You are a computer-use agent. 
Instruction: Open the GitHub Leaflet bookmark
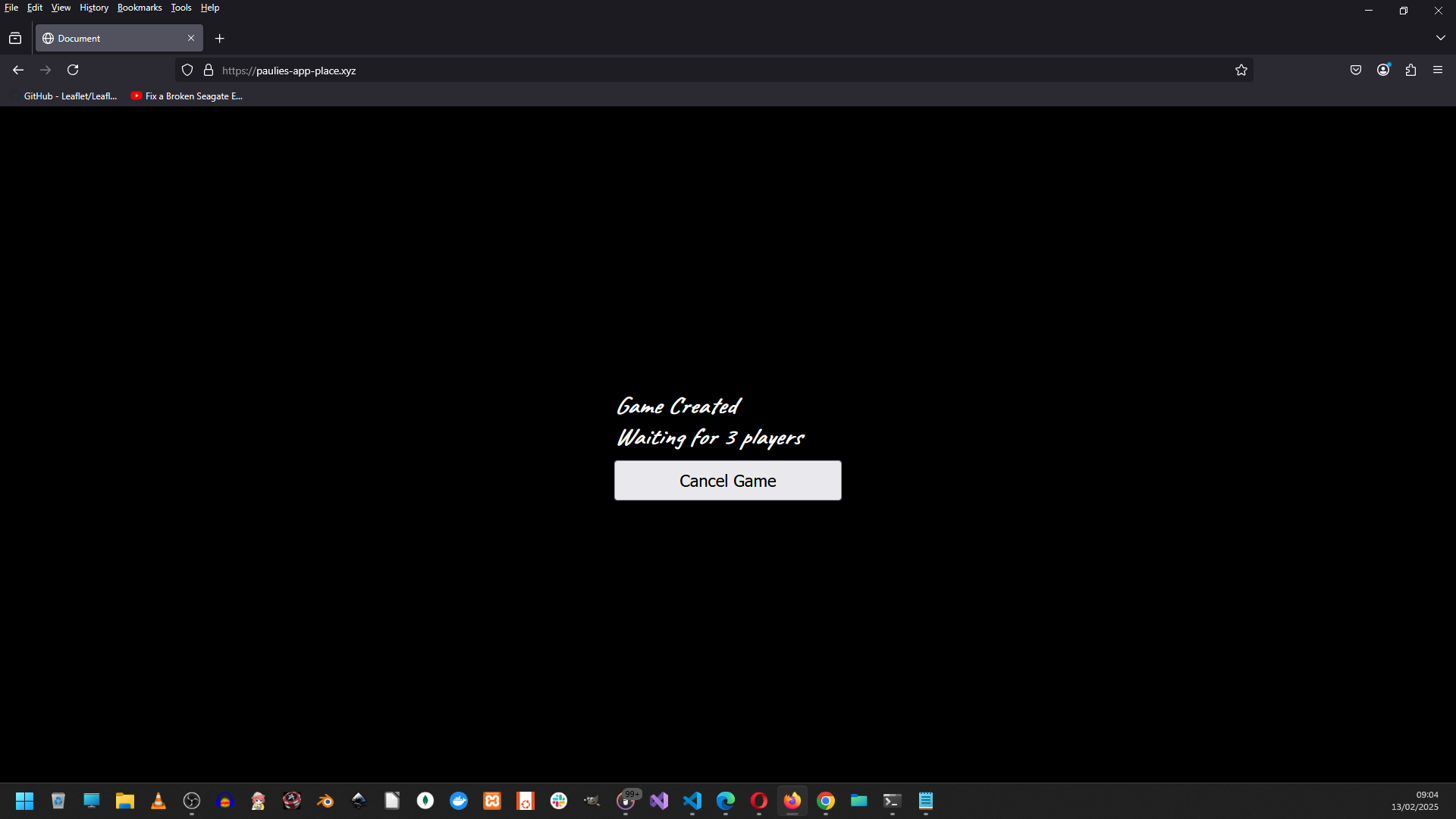click(70, 96)
